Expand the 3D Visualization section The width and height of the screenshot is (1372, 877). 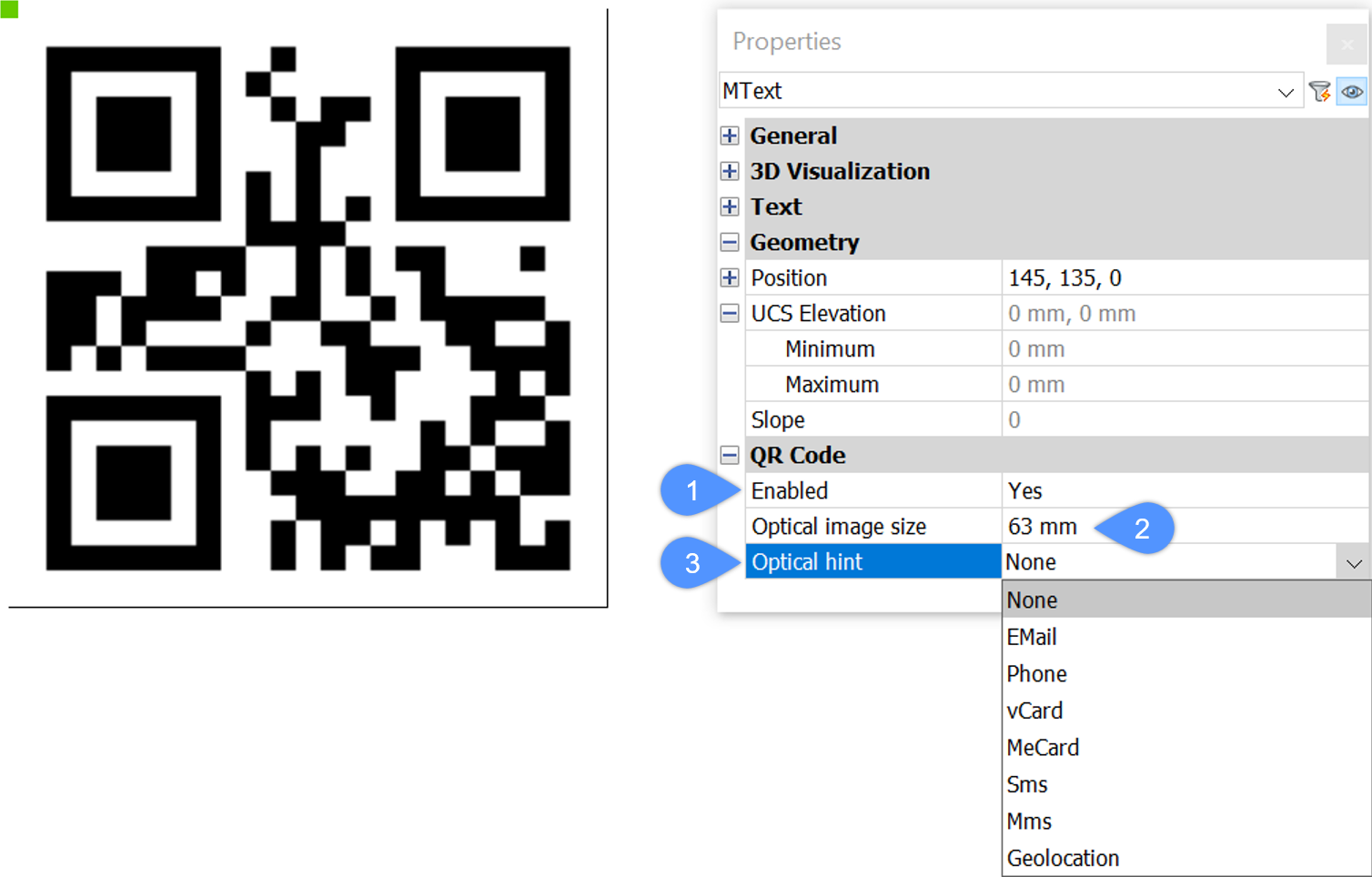click(730, 171)
